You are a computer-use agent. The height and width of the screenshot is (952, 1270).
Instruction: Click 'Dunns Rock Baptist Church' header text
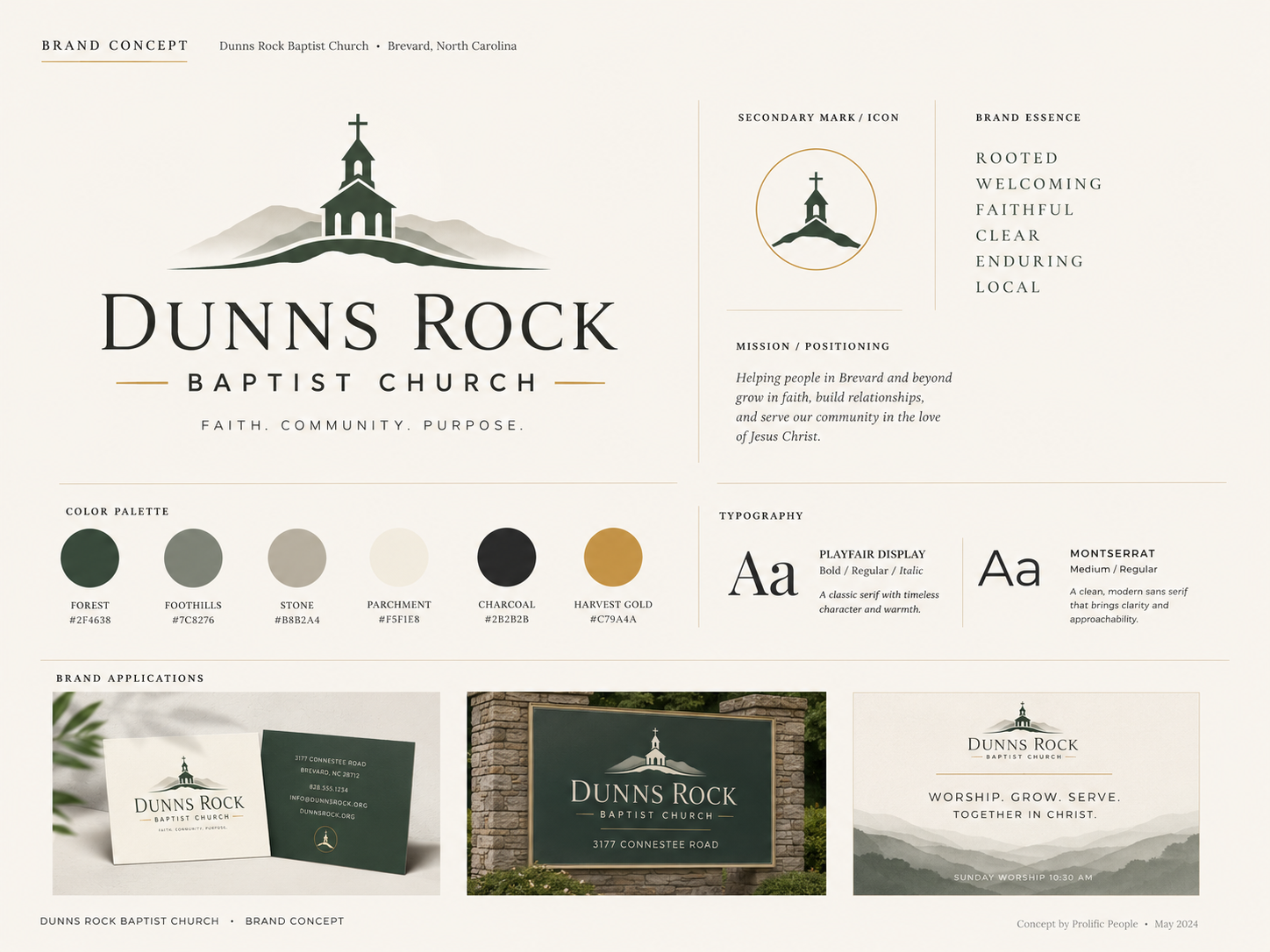tap(294, 46)
